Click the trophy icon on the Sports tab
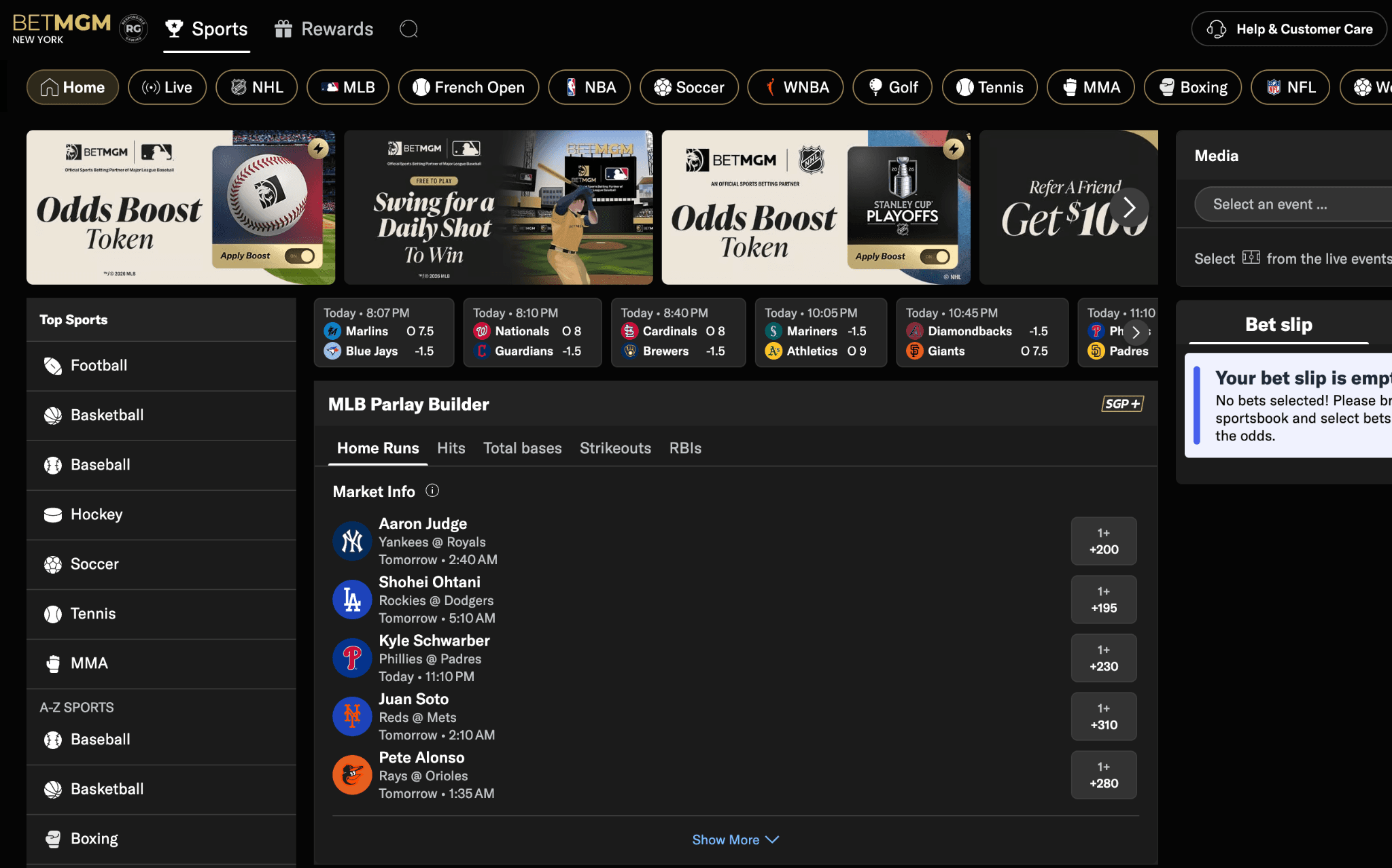The image size is (1392, 868). pos(174,29)
